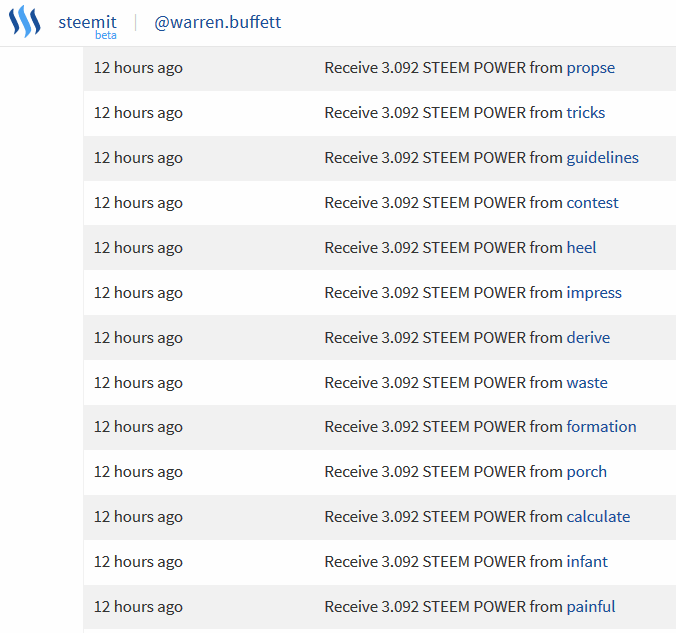Open the impress account link

[594, 293]
